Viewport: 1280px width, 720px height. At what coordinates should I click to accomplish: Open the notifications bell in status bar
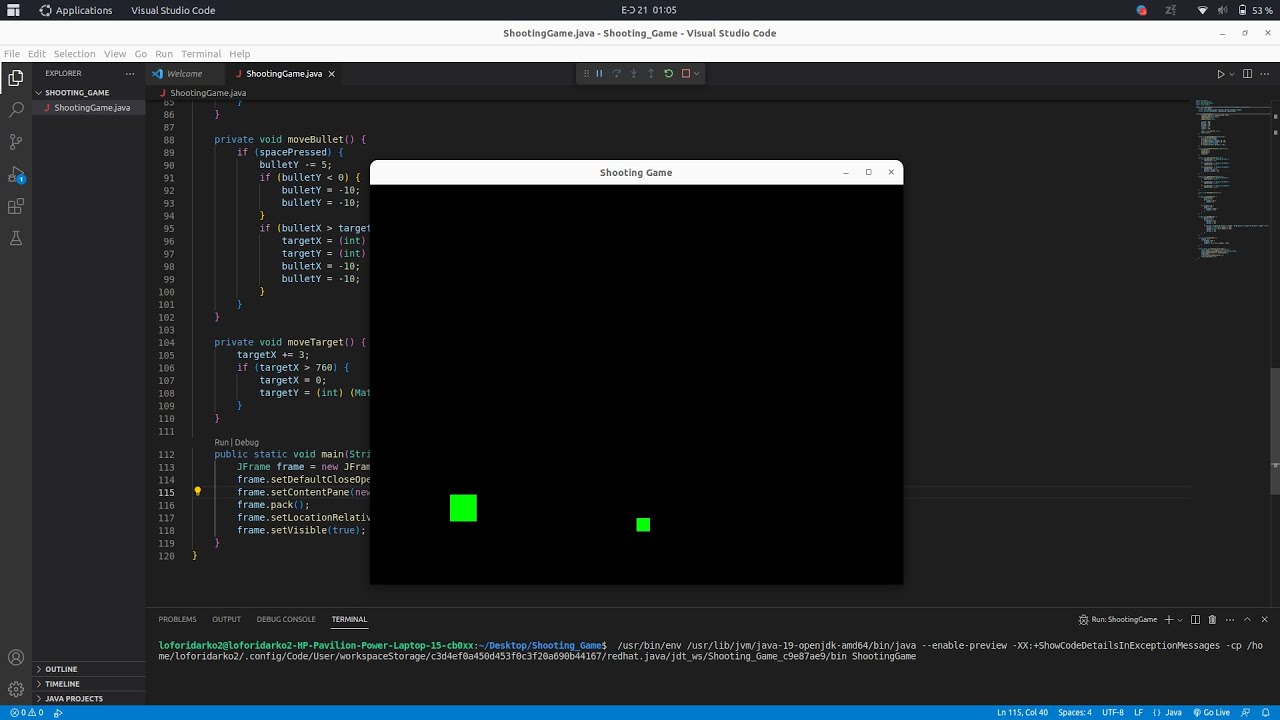click(x=1264, y=713)
